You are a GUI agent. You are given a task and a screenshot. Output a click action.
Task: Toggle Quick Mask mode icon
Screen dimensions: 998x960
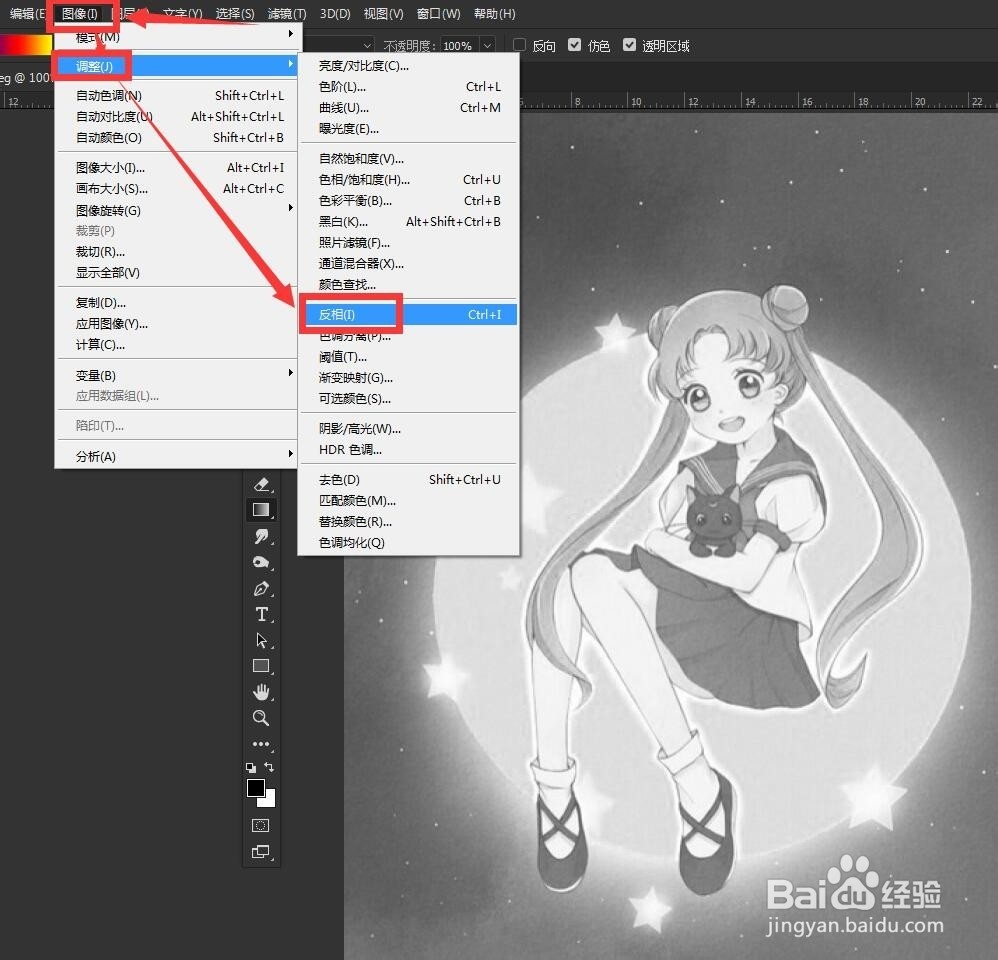click(261, 826)
